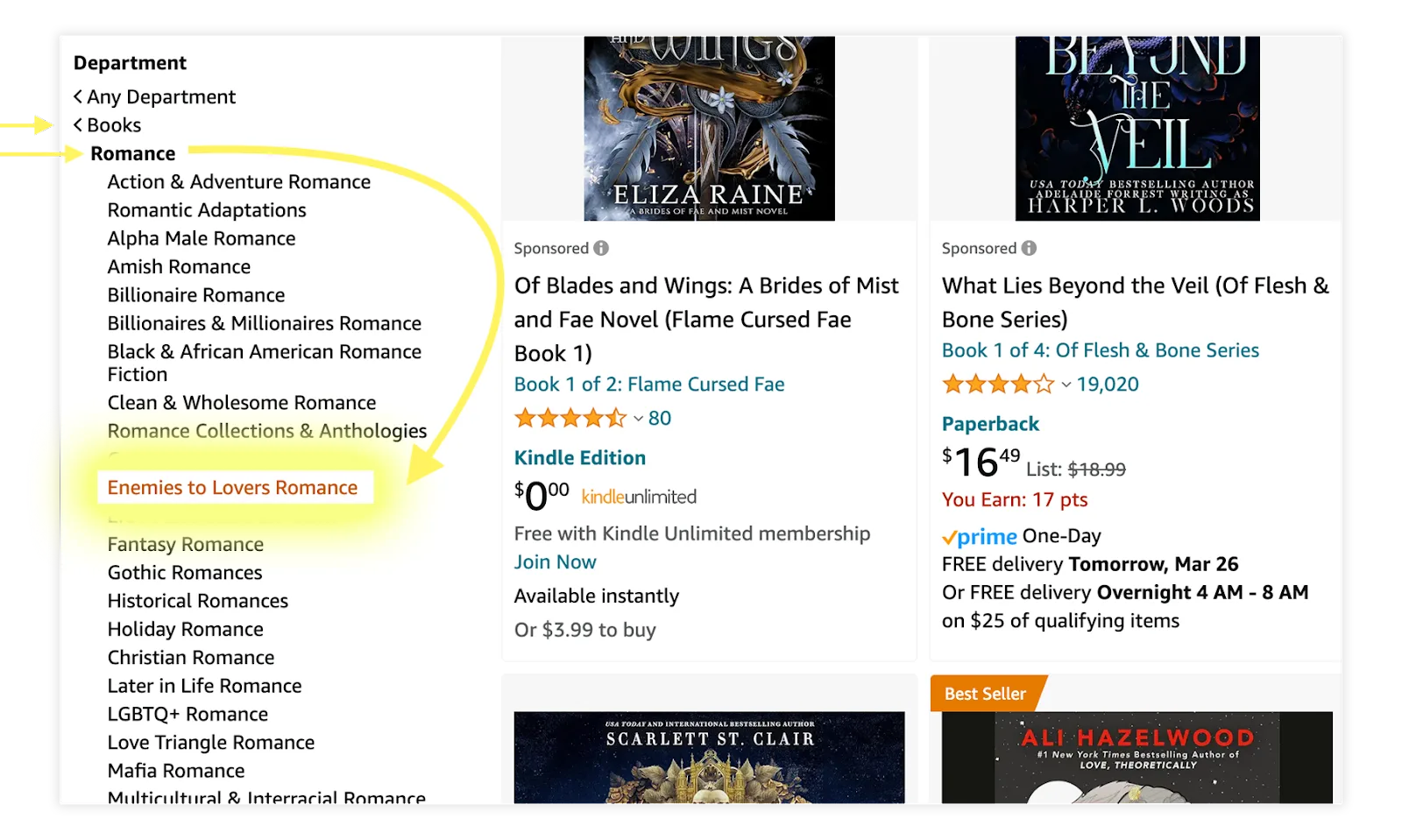Click the "You Earn: 17 pts" text
This screenshot has height=840, width=1402.
coord(1015,500)
